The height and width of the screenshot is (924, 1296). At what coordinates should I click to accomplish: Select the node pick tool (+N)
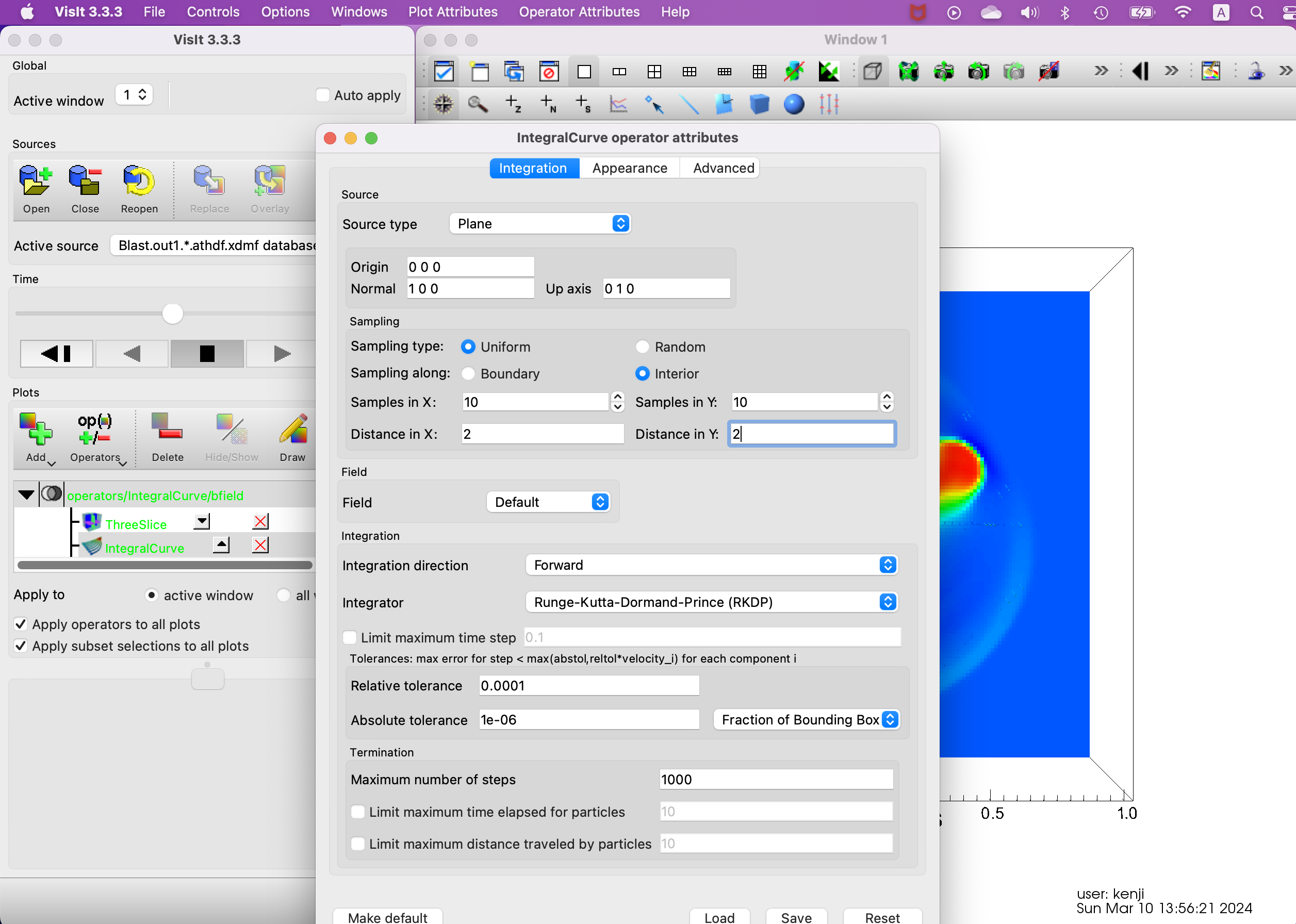548,104
